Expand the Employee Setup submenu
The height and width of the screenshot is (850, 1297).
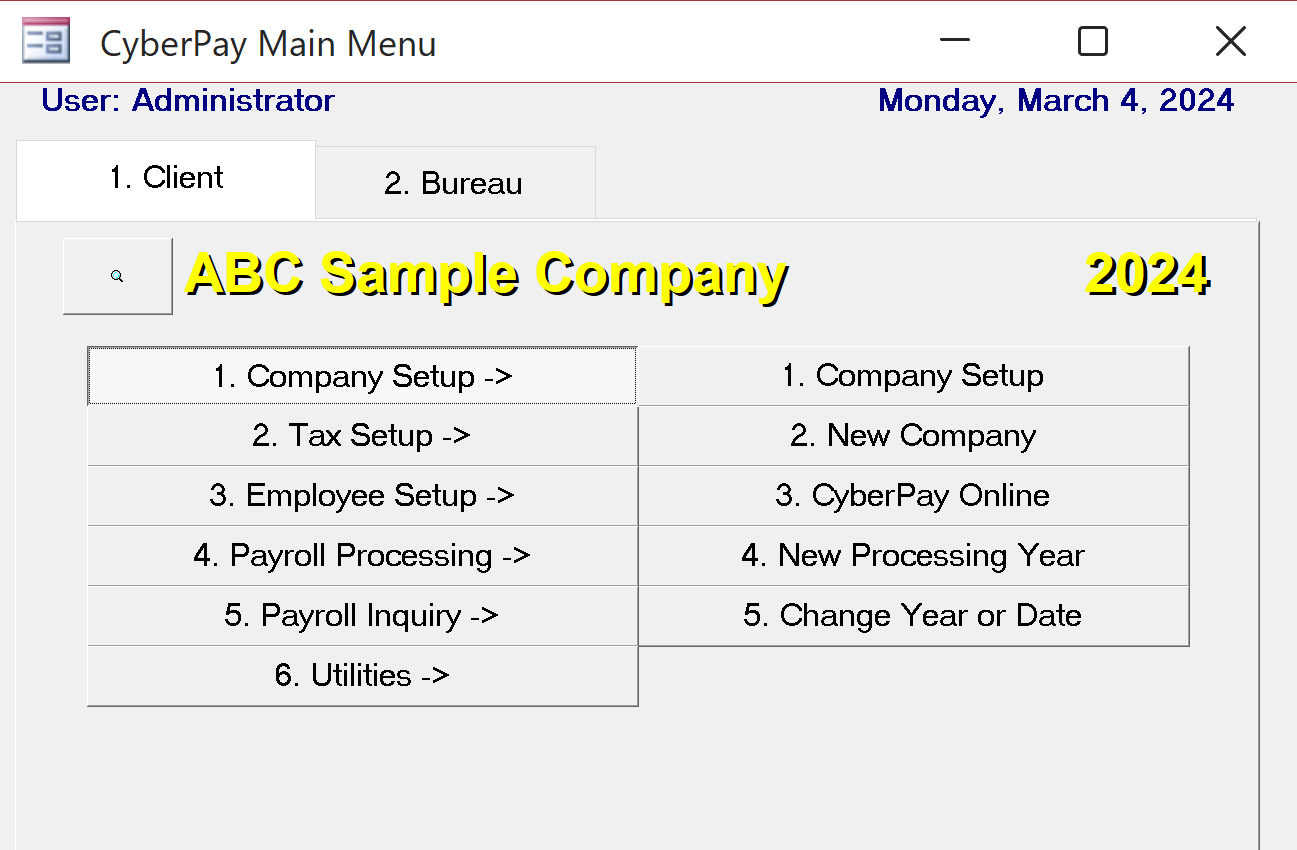(362, 496)
